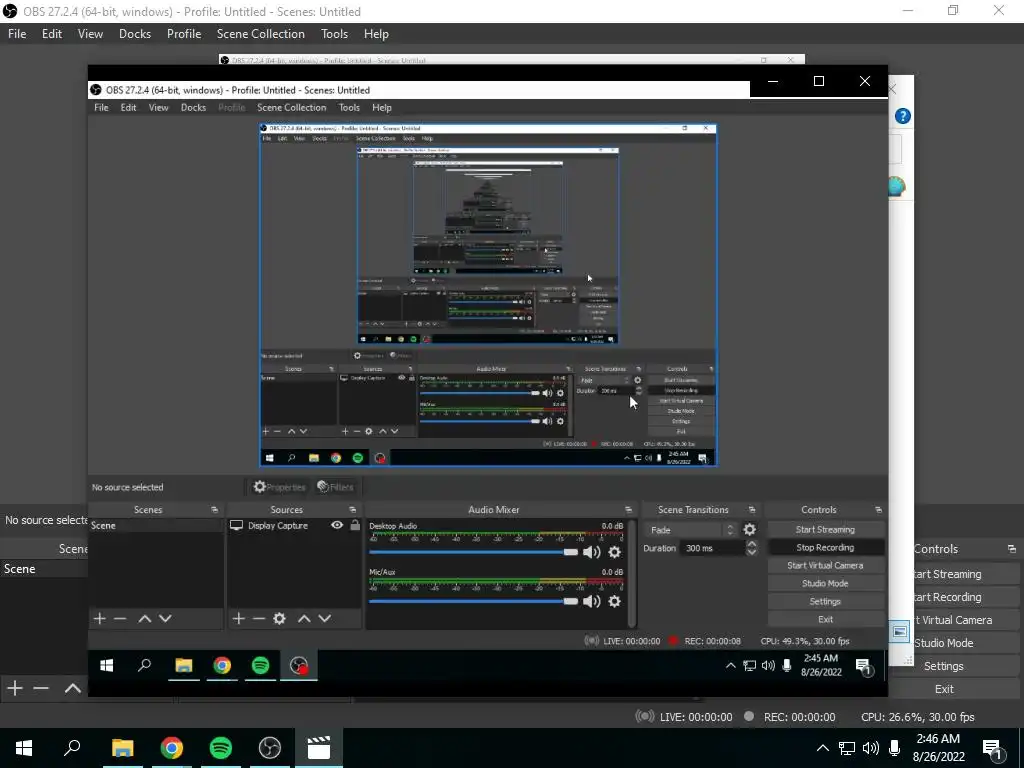Screen dimensions: 1024x768
Task: Toggle Display Capture lock icon
Action: coord(355,525)
